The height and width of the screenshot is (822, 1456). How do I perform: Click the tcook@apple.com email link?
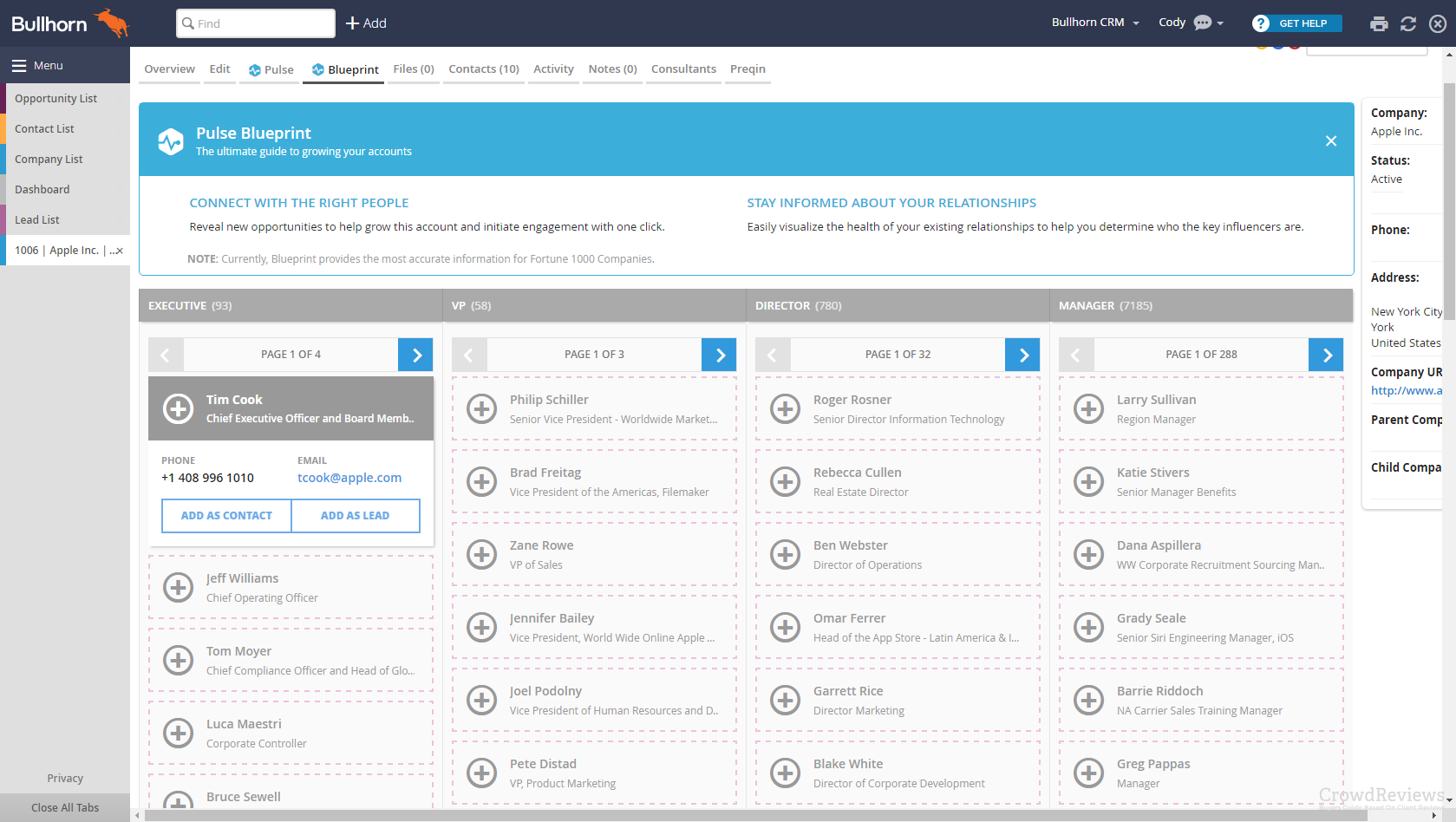[x=349, y=478]
